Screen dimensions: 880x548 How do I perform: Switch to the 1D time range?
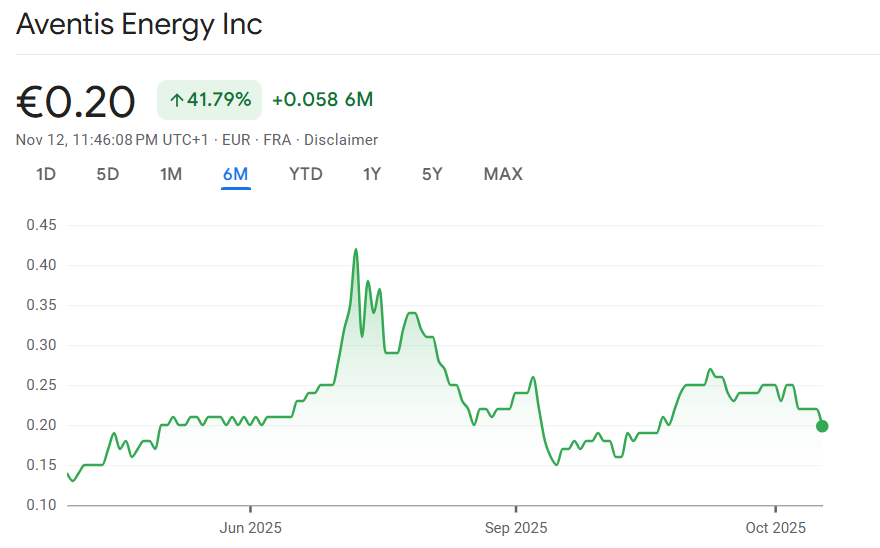pyautogui.click(x=46, y=174)
